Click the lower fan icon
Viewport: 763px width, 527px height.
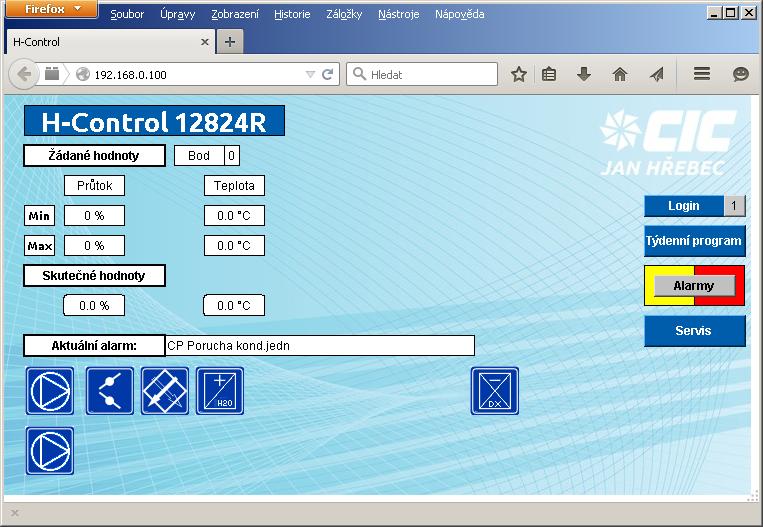(x=50, y=451)
